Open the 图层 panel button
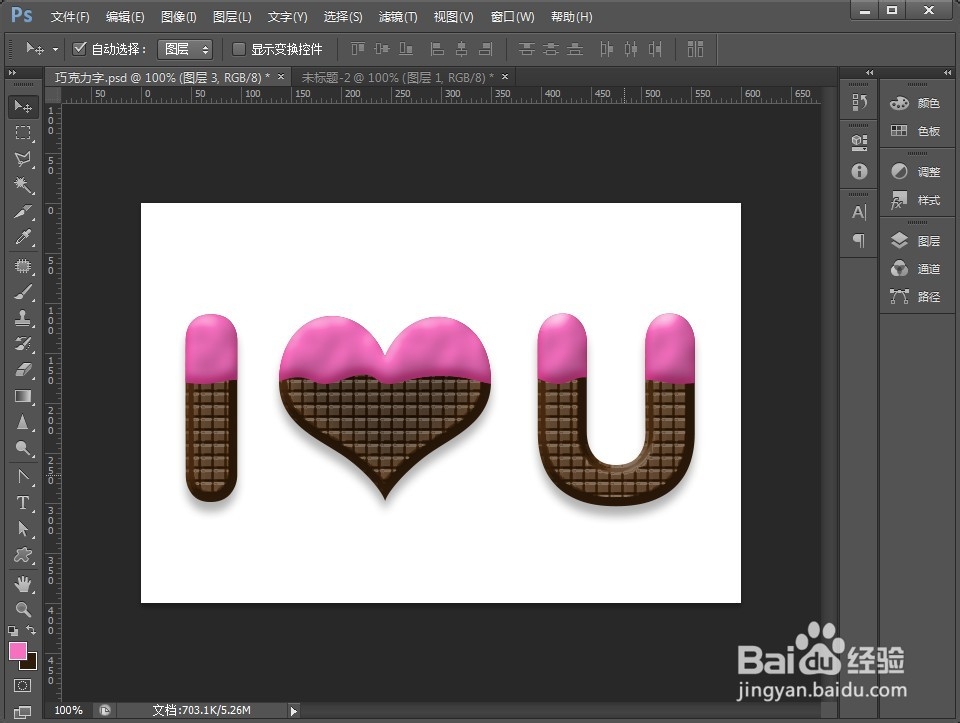Viewport: 960px width, 723px height. (917, 241)
